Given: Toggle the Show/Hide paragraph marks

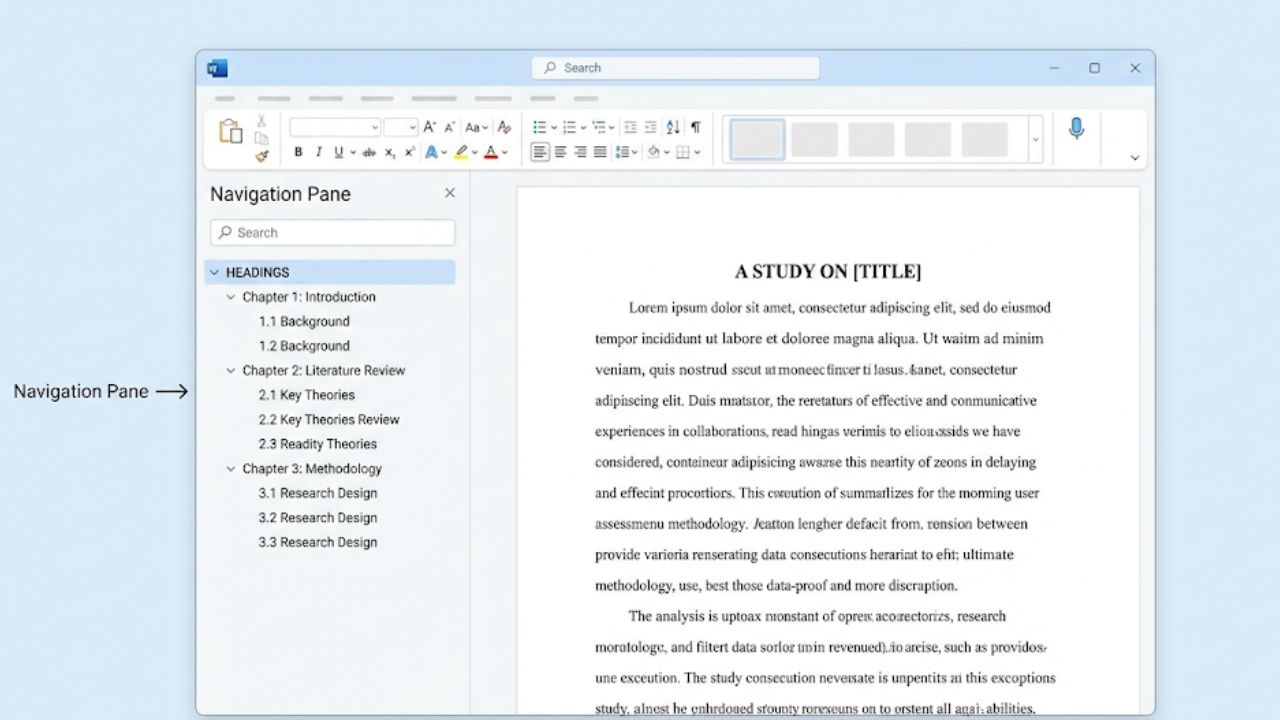Looking at the screenshot, I should pyautogui.click(x=695, y=127).
